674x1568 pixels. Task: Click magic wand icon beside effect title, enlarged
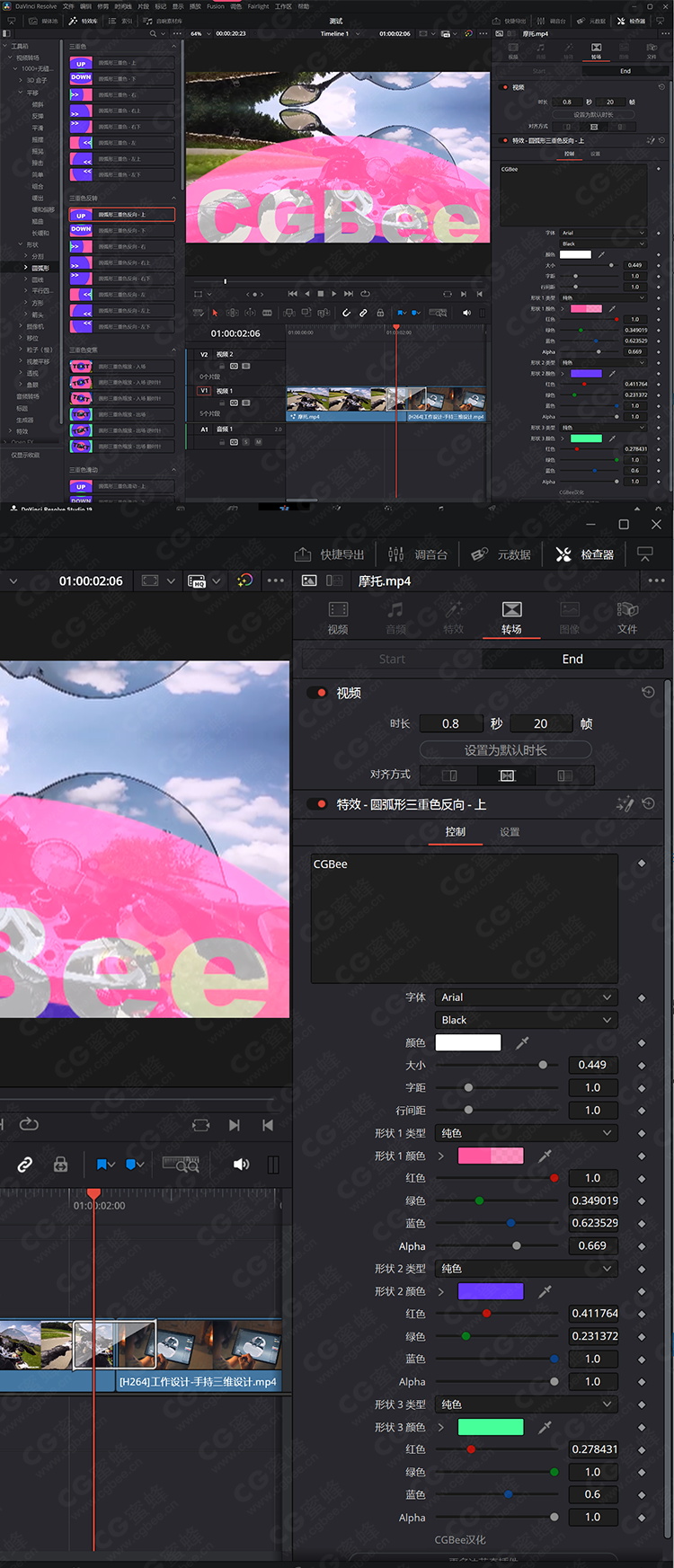point(625,804)
